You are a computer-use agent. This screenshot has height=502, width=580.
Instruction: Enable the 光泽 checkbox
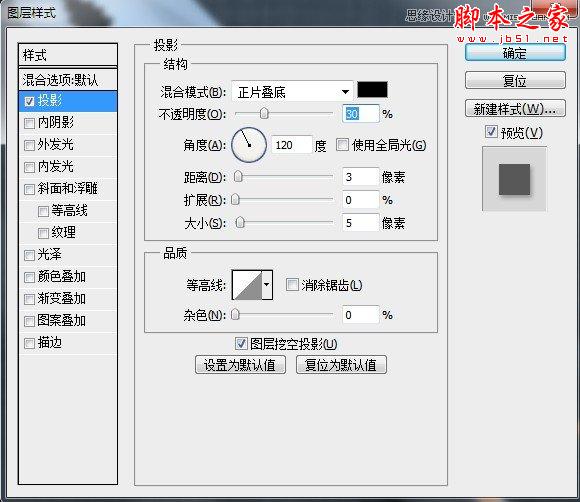(30, 255)
